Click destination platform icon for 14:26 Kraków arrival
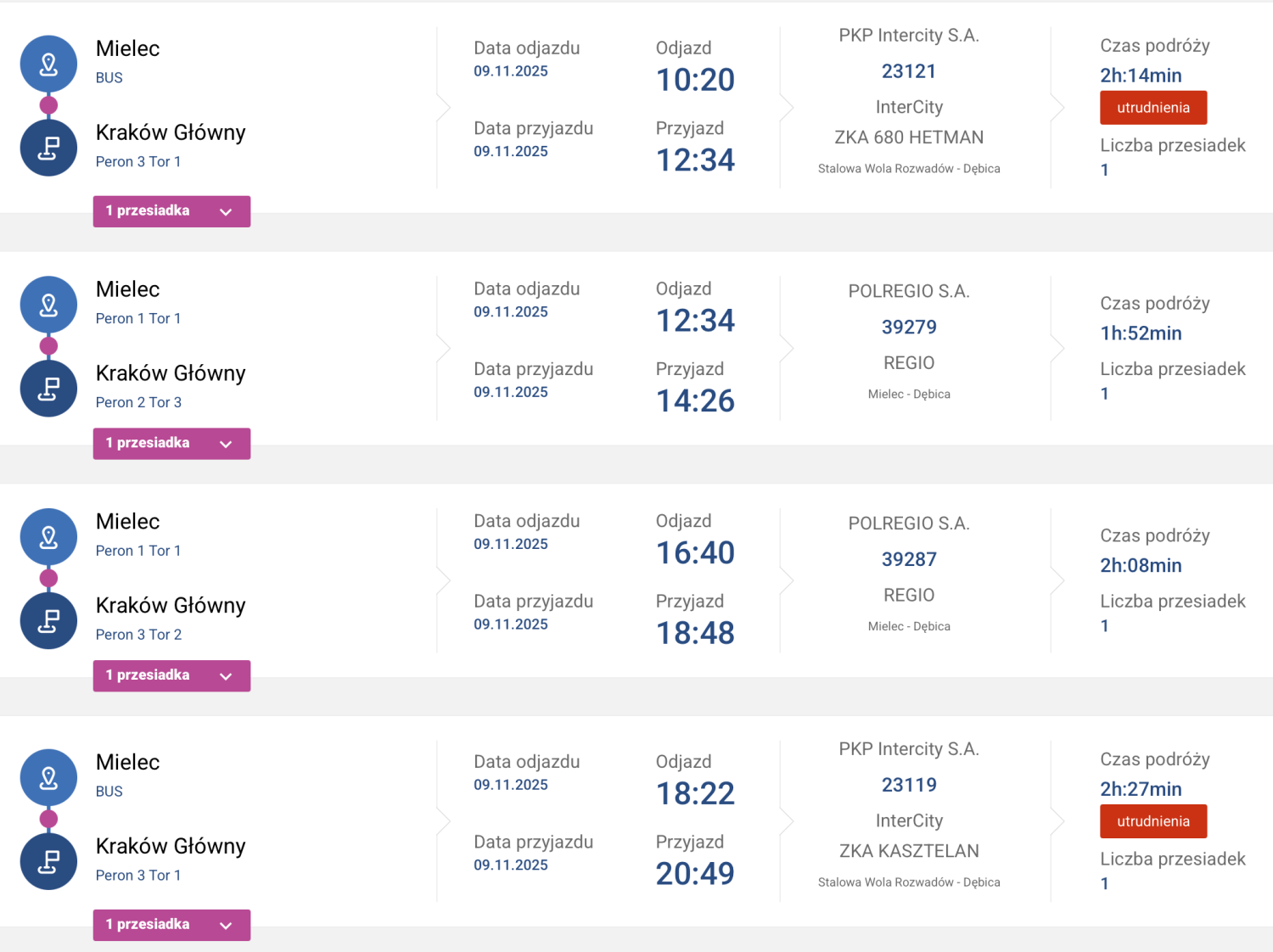 [48, 389]
